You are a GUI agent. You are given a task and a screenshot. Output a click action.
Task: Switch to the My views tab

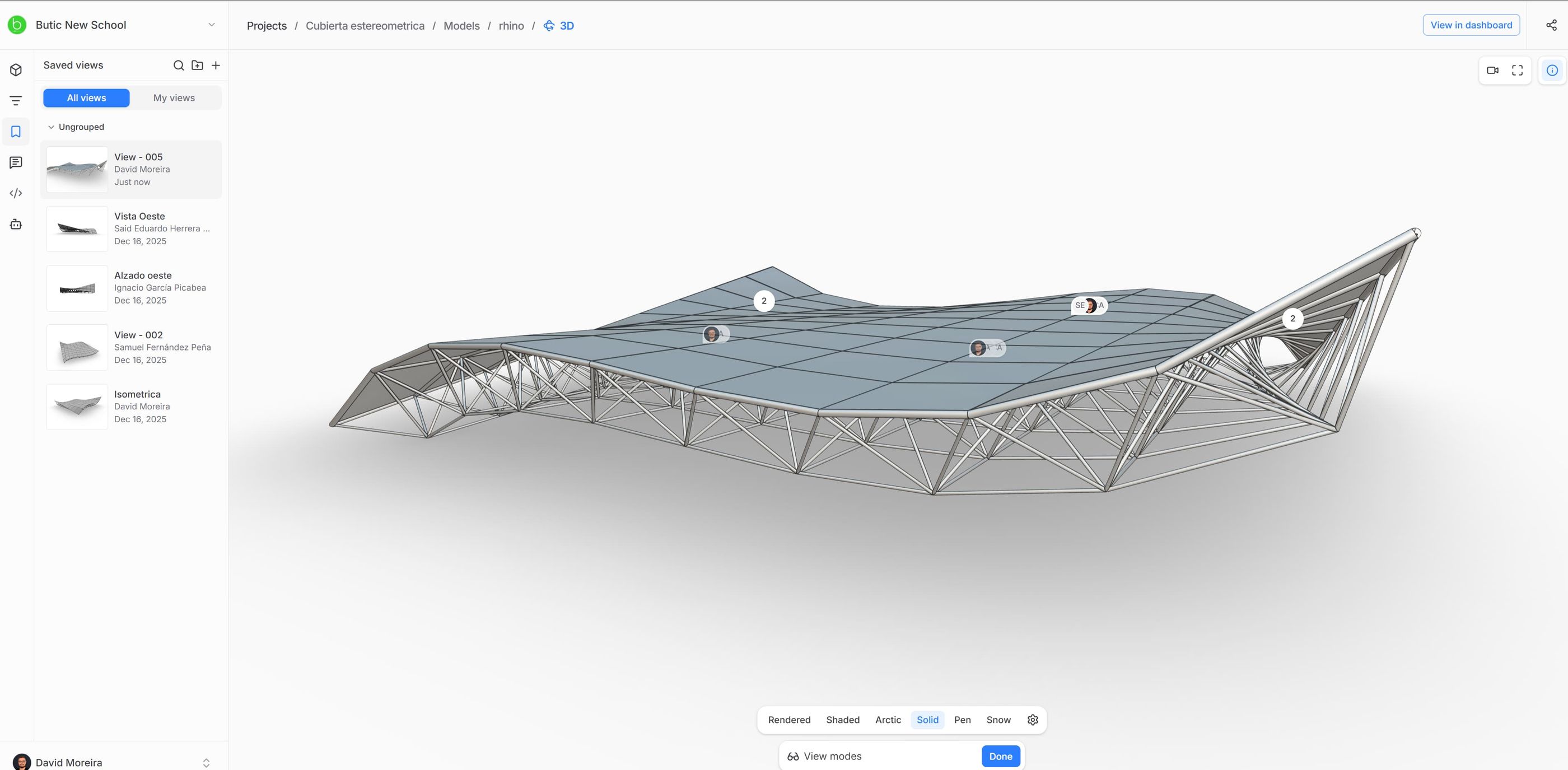tap(174, 98)
